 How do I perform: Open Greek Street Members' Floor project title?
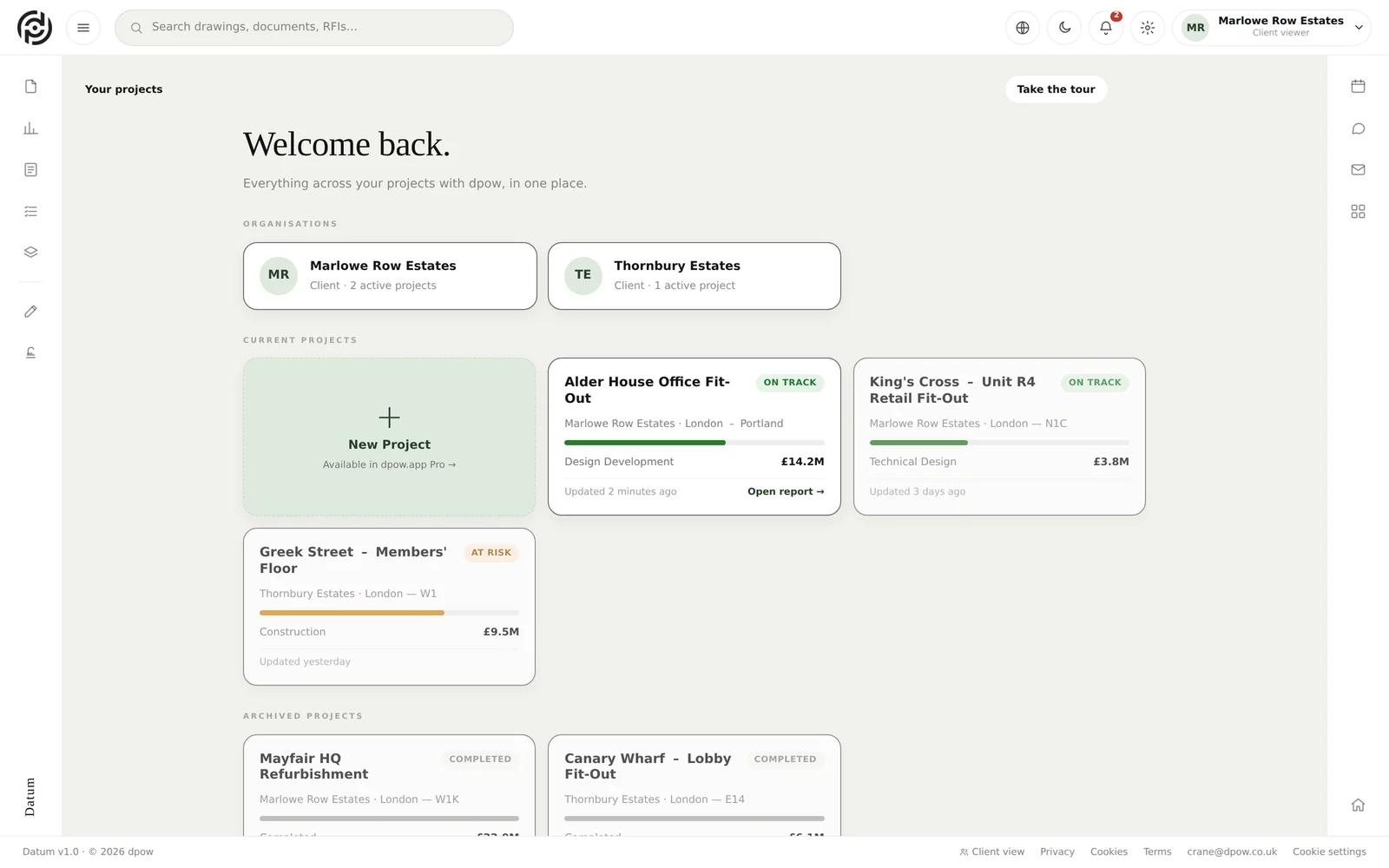click(x=353, y=560)
